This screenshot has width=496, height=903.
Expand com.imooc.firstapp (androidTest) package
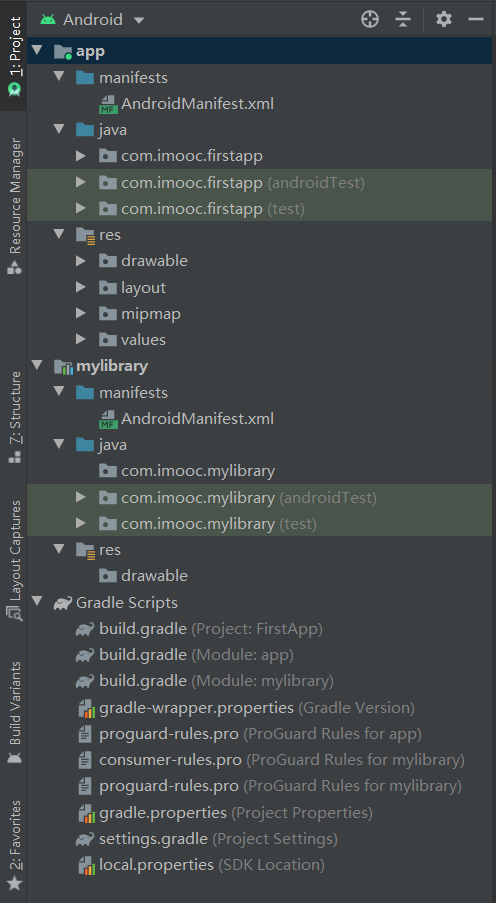click(x=81, y=183)
